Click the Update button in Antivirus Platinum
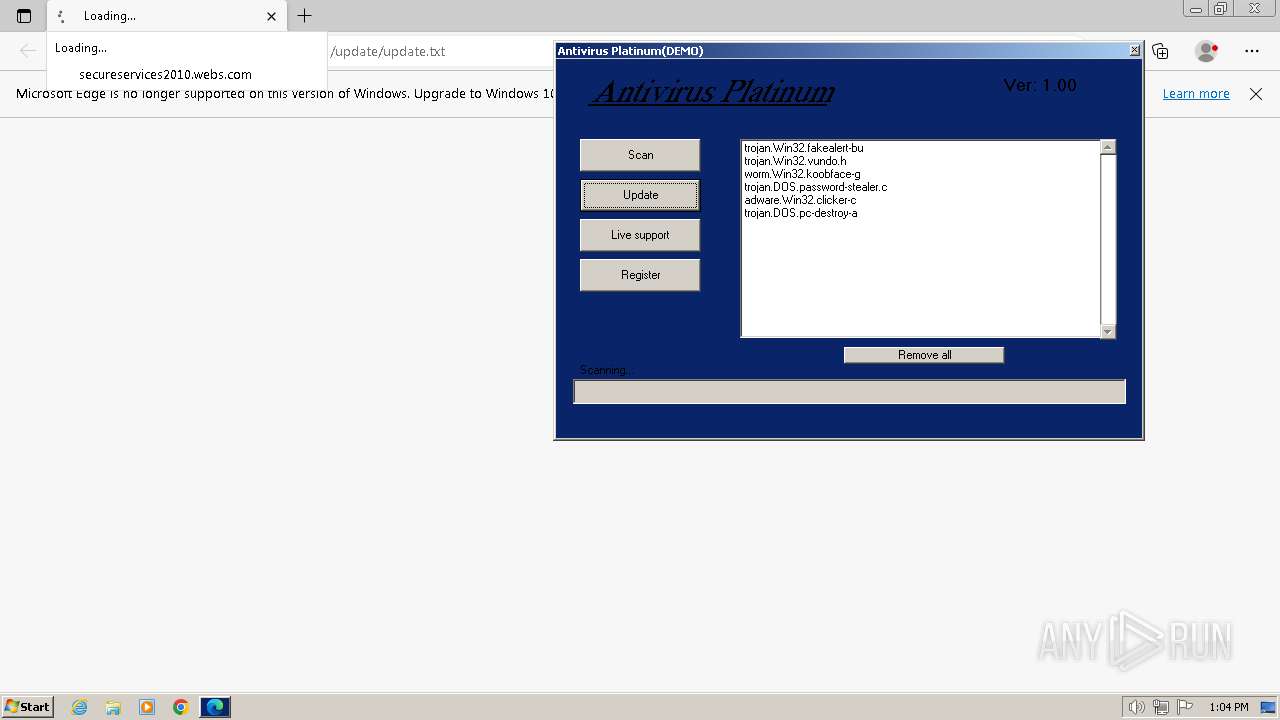1280x720 pixels. coord(640,195)
